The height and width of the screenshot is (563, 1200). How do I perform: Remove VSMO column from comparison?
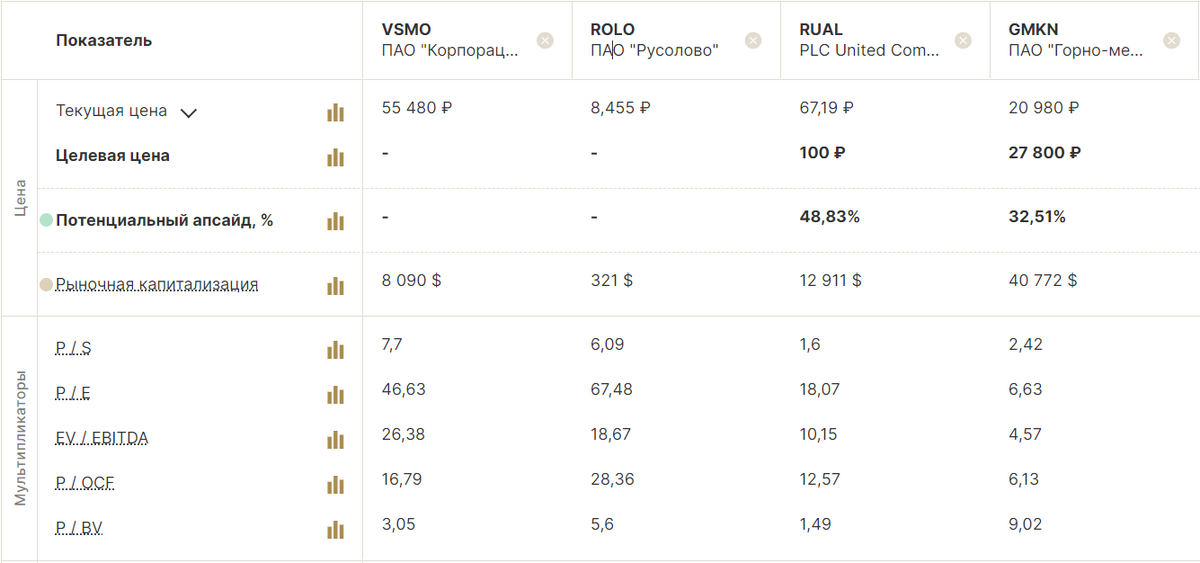coord(545,40)
